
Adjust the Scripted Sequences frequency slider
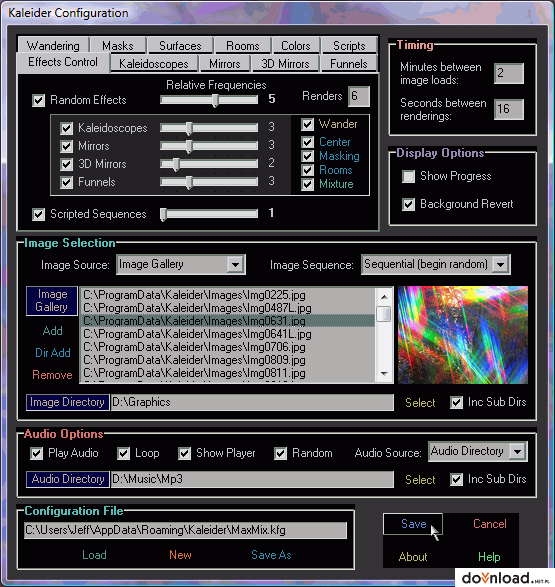coord(209,214)
